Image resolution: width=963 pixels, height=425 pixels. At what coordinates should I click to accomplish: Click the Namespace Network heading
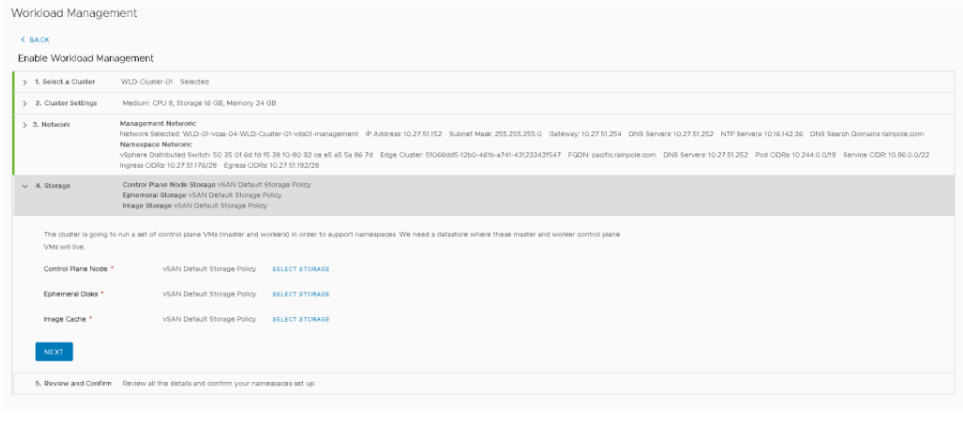[x=156, y=144]
